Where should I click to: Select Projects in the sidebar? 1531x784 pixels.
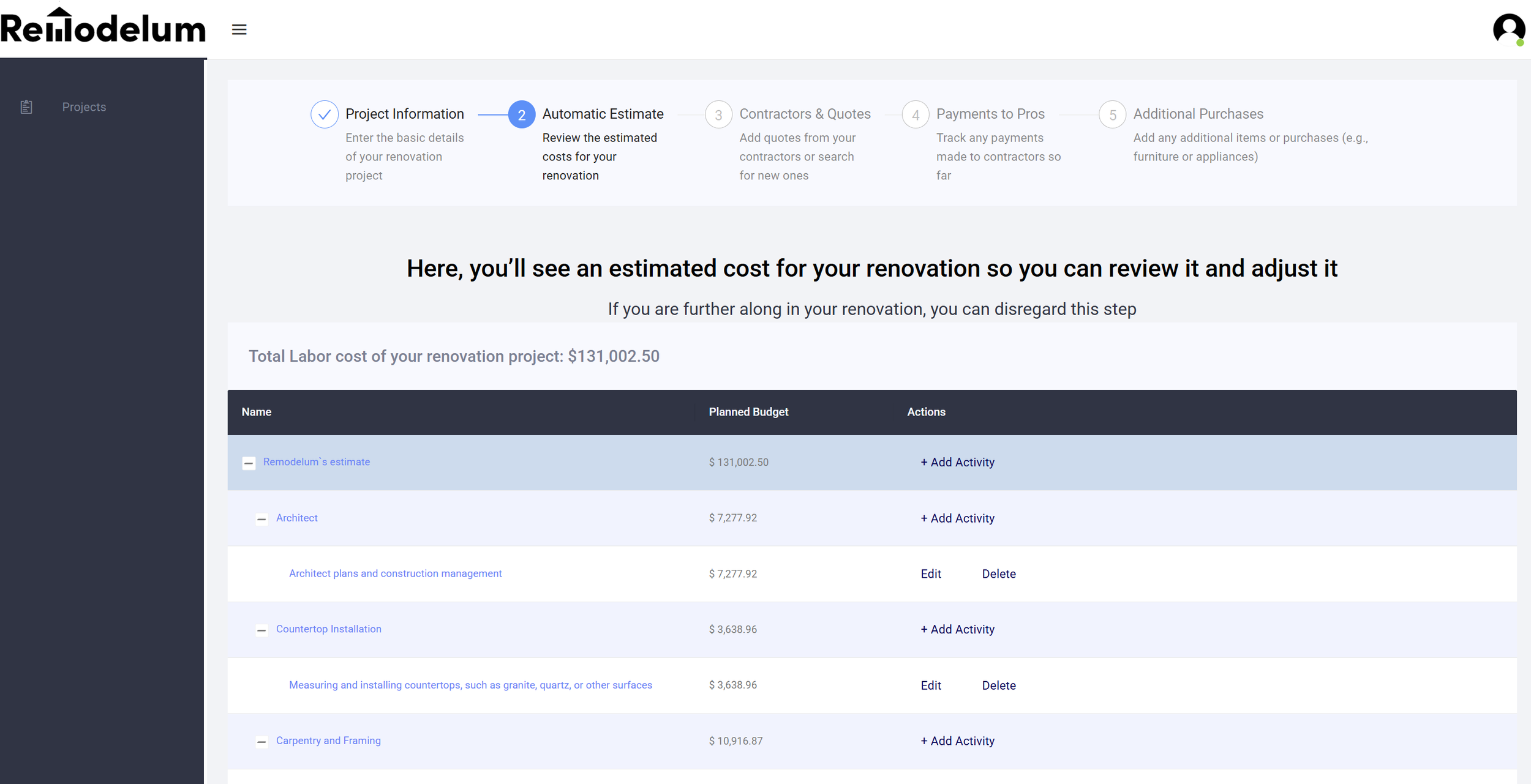[84, 106]
